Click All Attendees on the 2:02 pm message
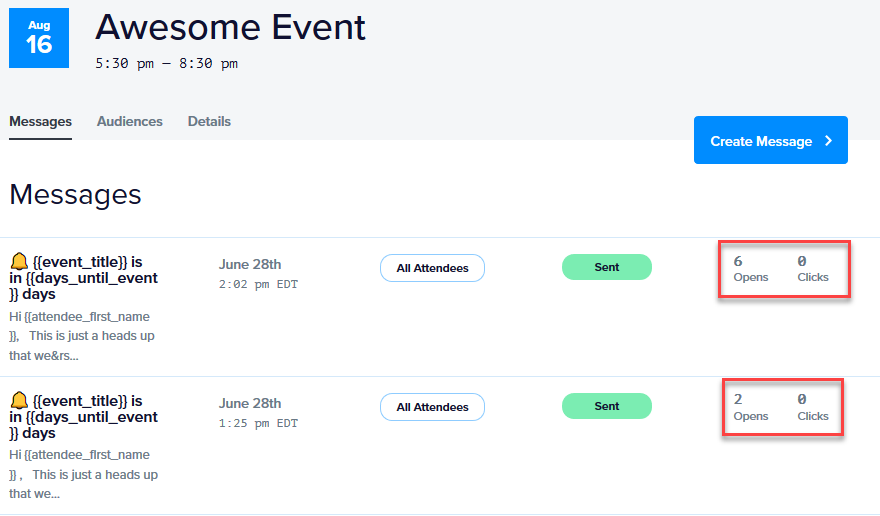880x516 pixels. [x=432, y=268]
